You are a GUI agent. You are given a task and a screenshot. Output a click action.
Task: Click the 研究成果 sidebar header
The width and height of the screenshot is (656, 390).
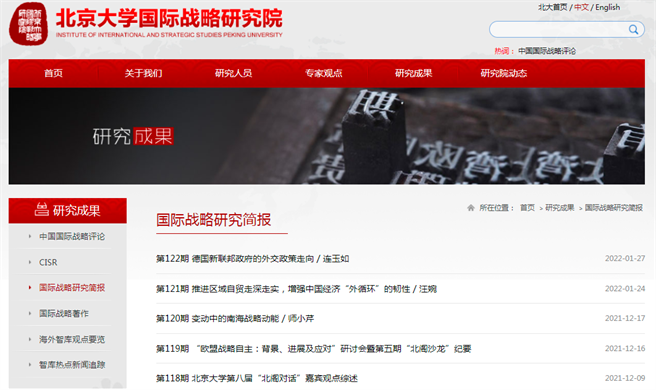(68, 210)
